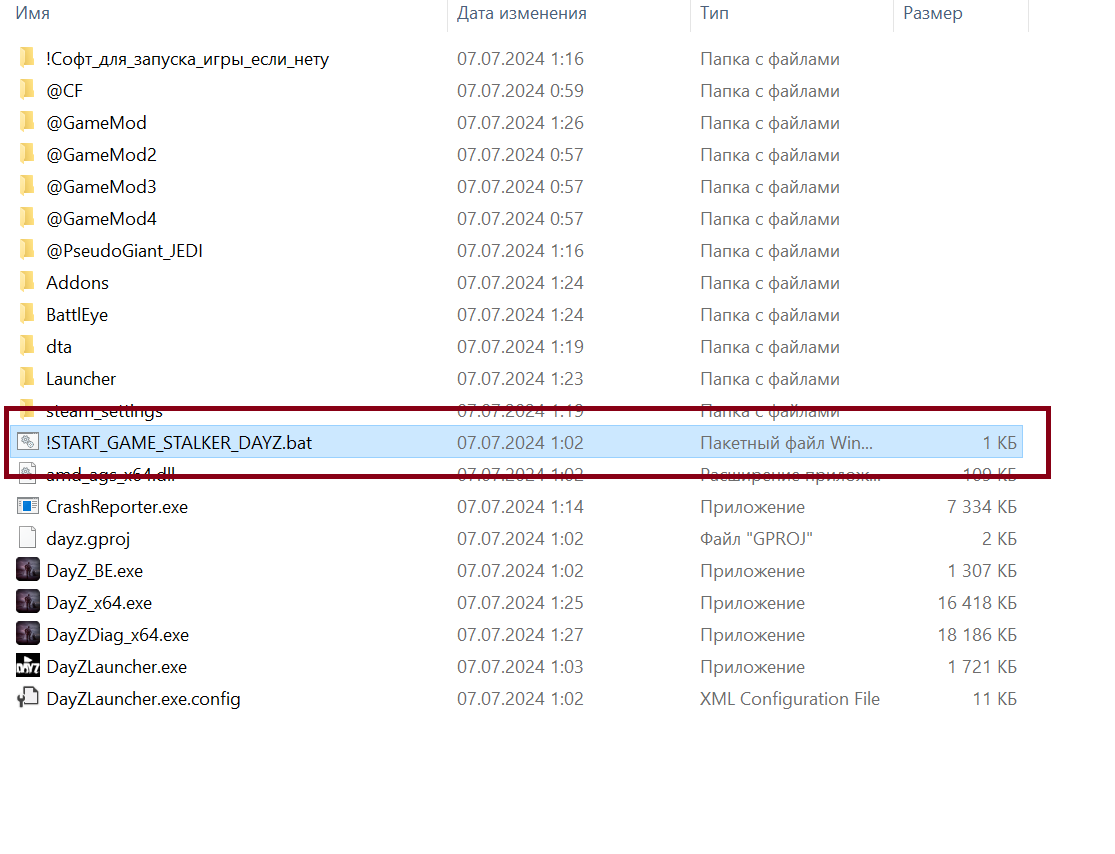Sort by Дата изменения column header
Image resolution: width=1115 pixels, height=854 pixels.
[521, 14]
